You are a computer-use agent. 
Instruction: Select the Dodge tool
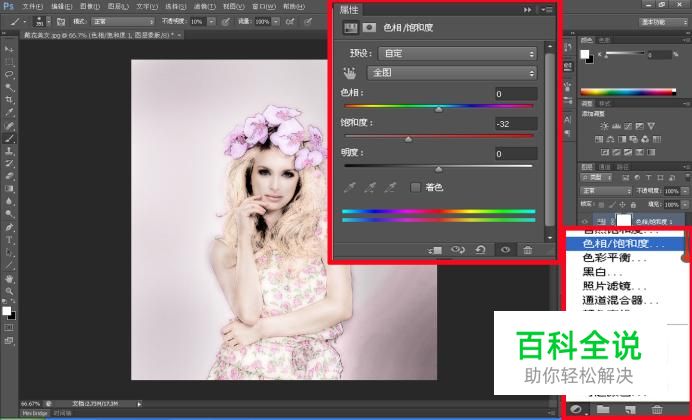coord(9,214)
